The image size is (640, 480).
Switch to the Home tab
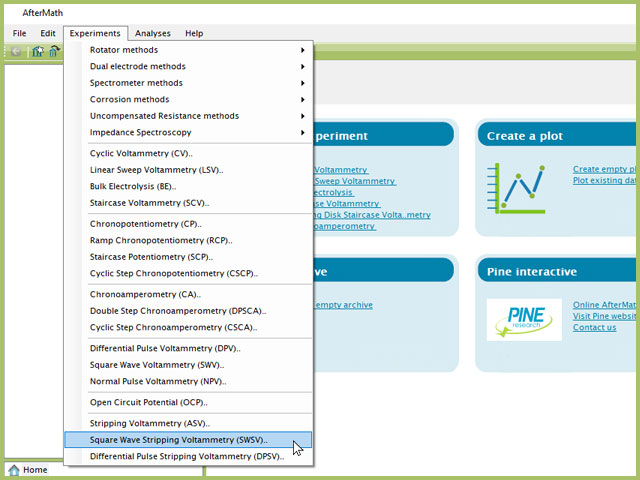pyautogui.click(x=28, y=470)
